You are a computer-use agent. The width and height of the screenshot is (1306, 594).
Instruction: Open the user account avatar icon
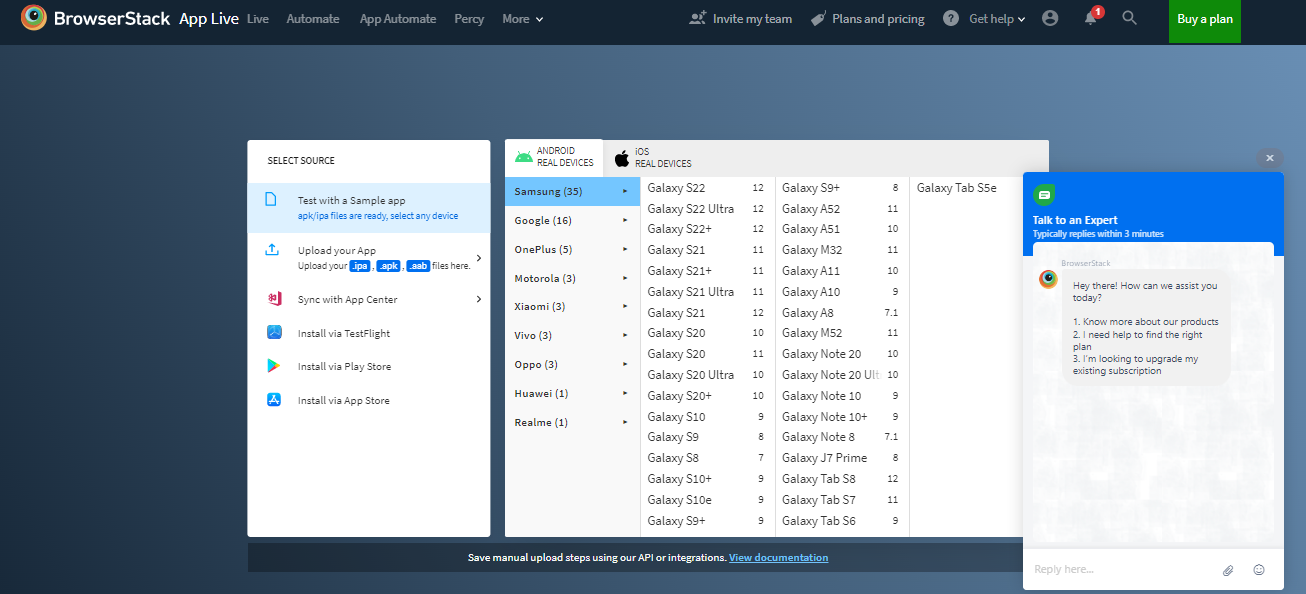(x=1049, y=18)
